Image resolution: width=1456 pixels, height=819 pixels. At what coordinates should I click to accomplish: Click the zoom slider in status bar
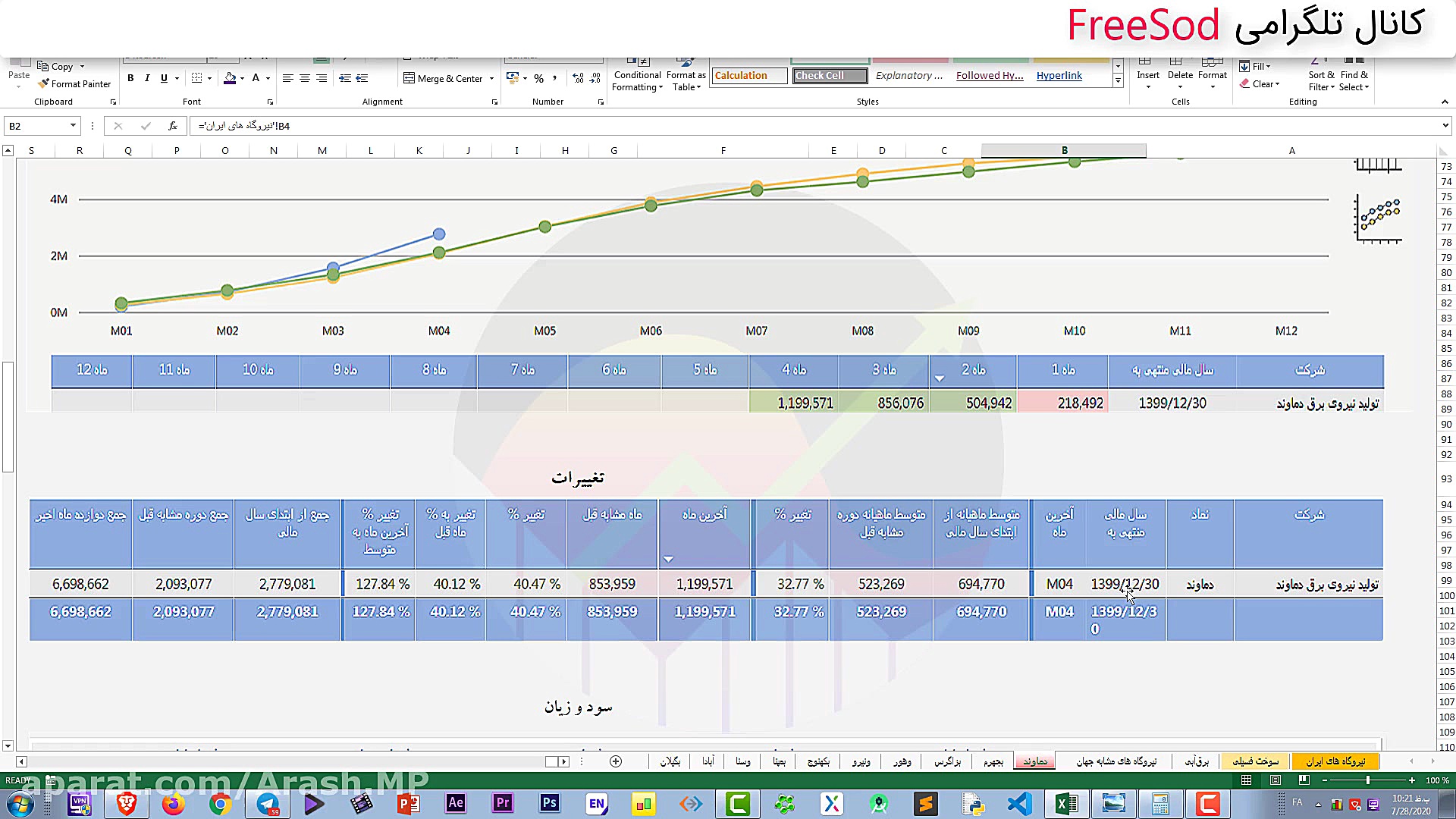1367,780
